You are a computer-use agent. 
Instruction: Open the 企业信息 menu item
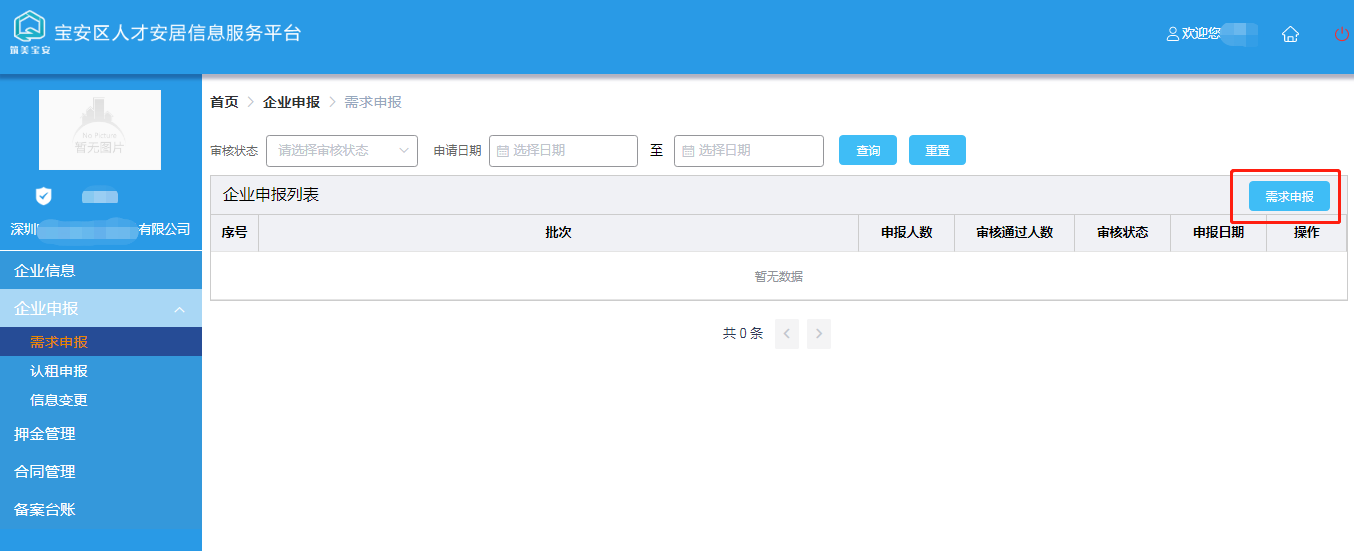(x=45, y=271)
